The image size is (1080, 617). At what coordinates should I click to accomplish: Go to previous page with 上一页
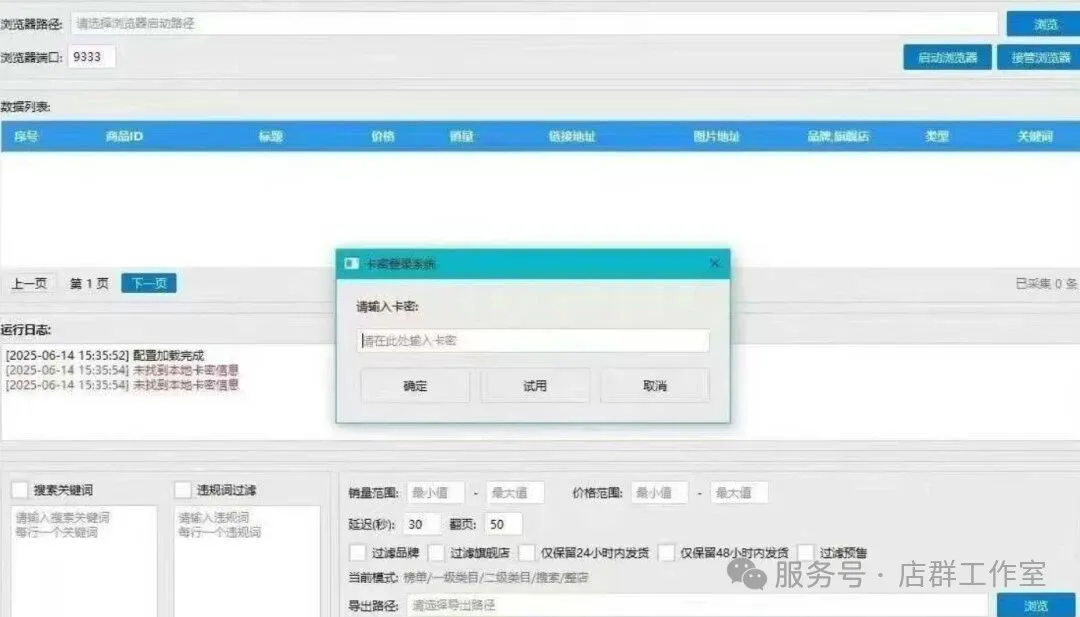pos(29,284)
